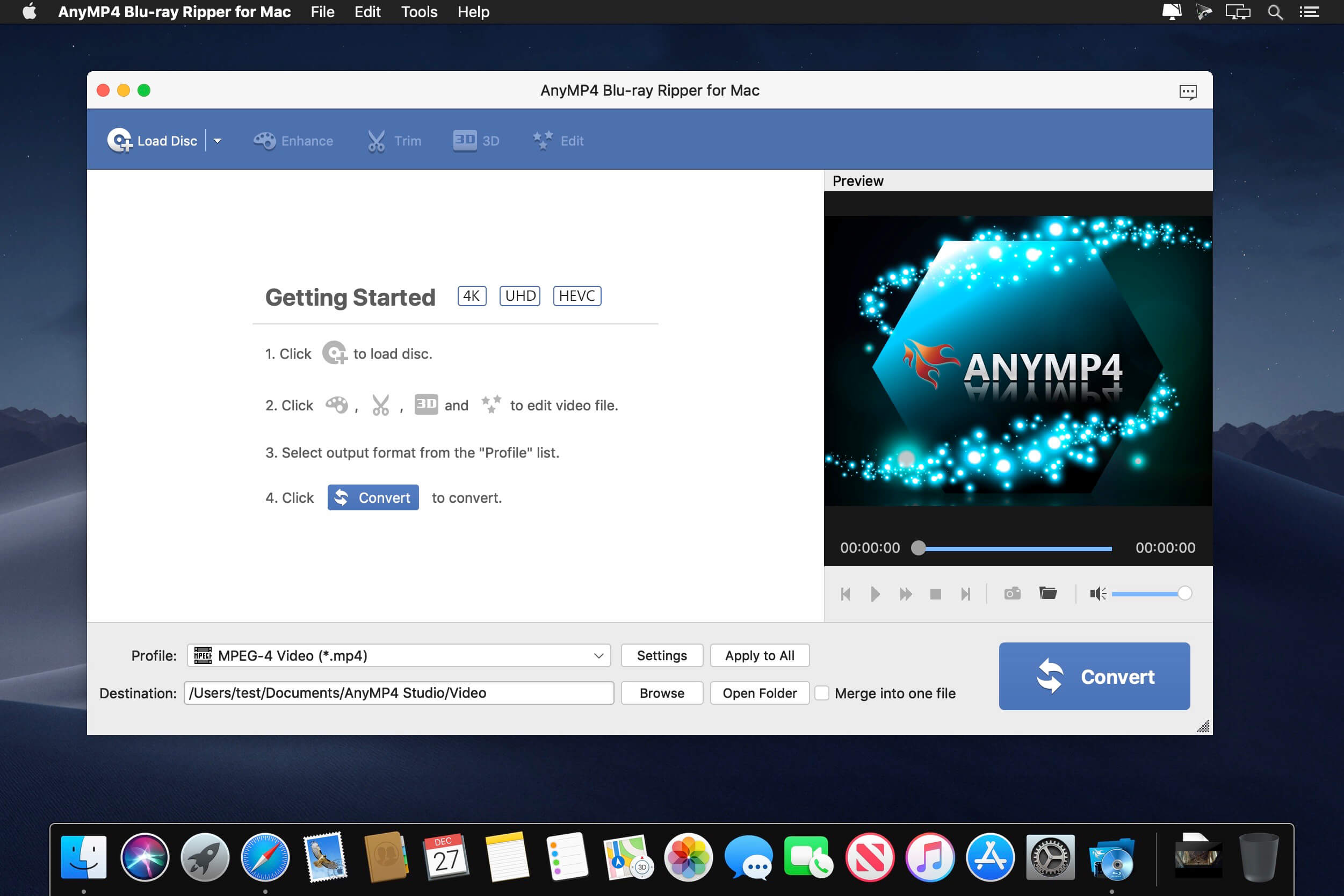
Task: Click the Convert button
Action: [x=1093, y=676]
